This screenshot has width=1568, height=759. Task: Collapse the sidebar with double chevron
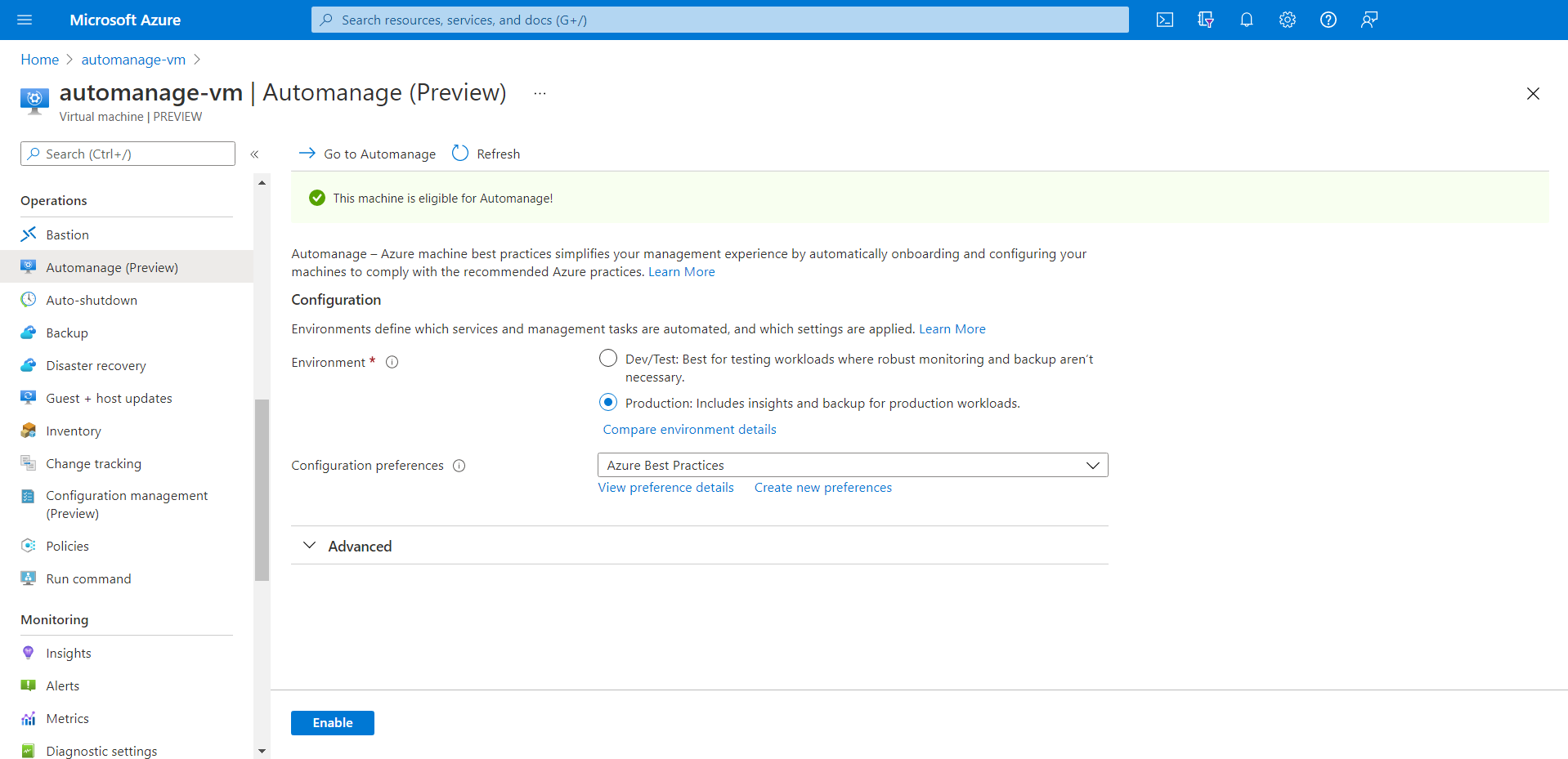point(254,154)
